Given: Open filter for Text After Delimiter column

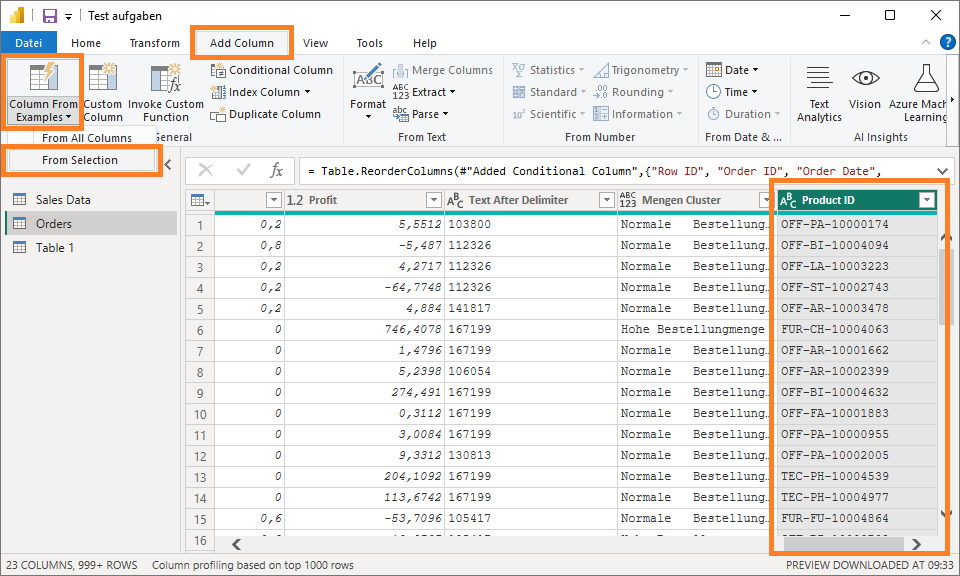Looking at the screenshot, I should click(606, 200).
